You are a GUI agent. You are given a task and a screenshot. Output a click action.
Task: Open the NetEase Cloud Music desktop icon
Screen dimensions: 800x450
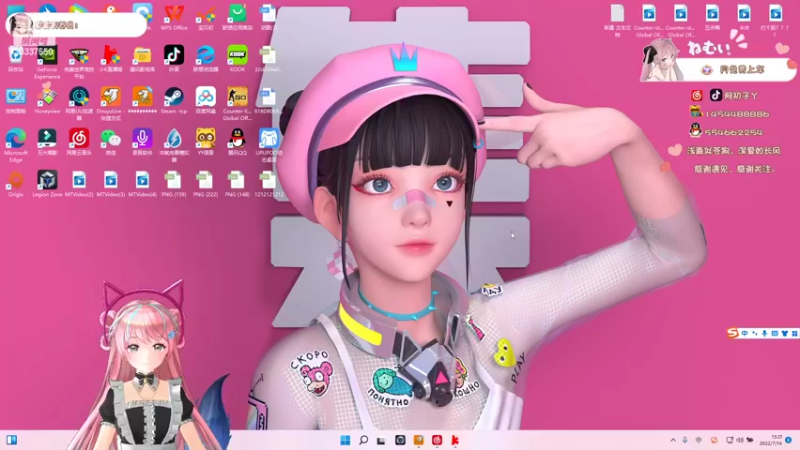click(79, 142)
